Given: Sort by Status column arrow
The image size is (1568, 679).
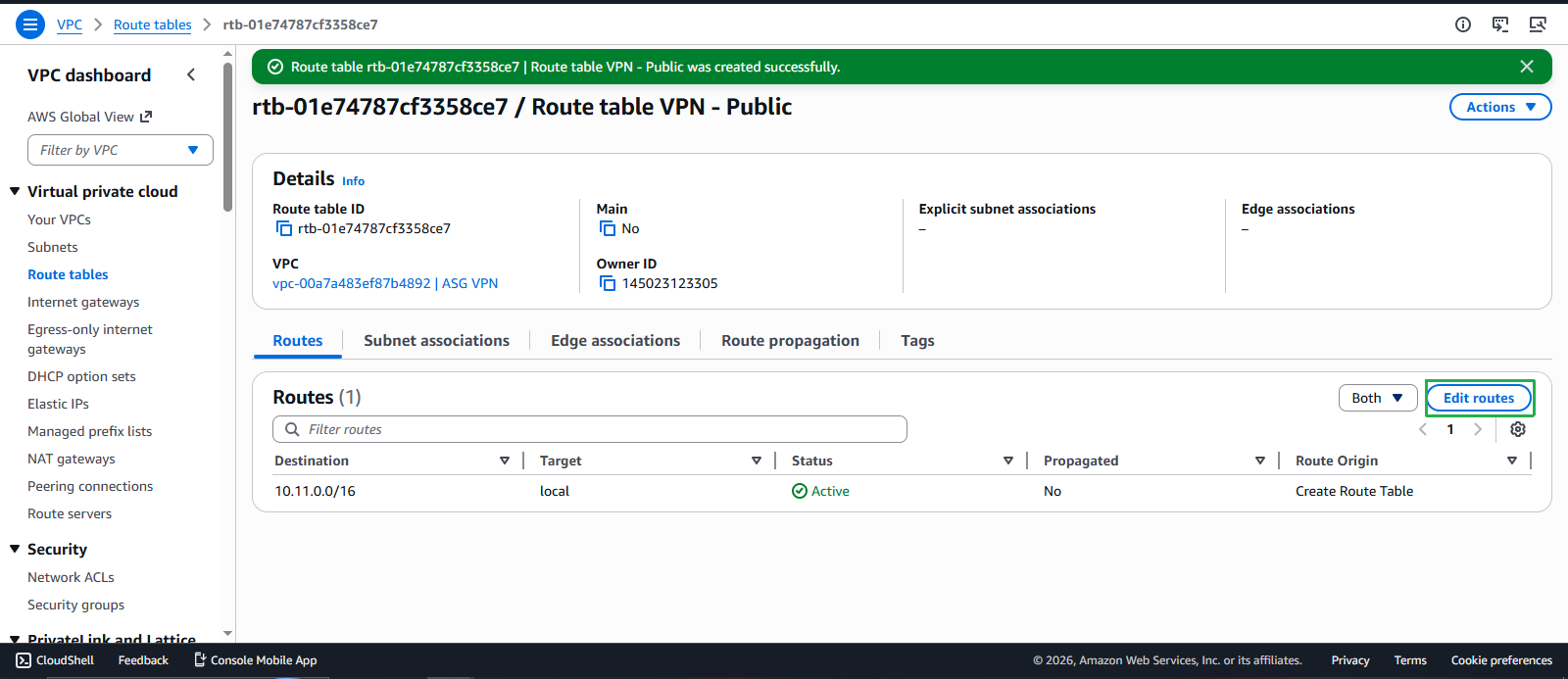Looking at the screenshot, I should [1008, 461].
